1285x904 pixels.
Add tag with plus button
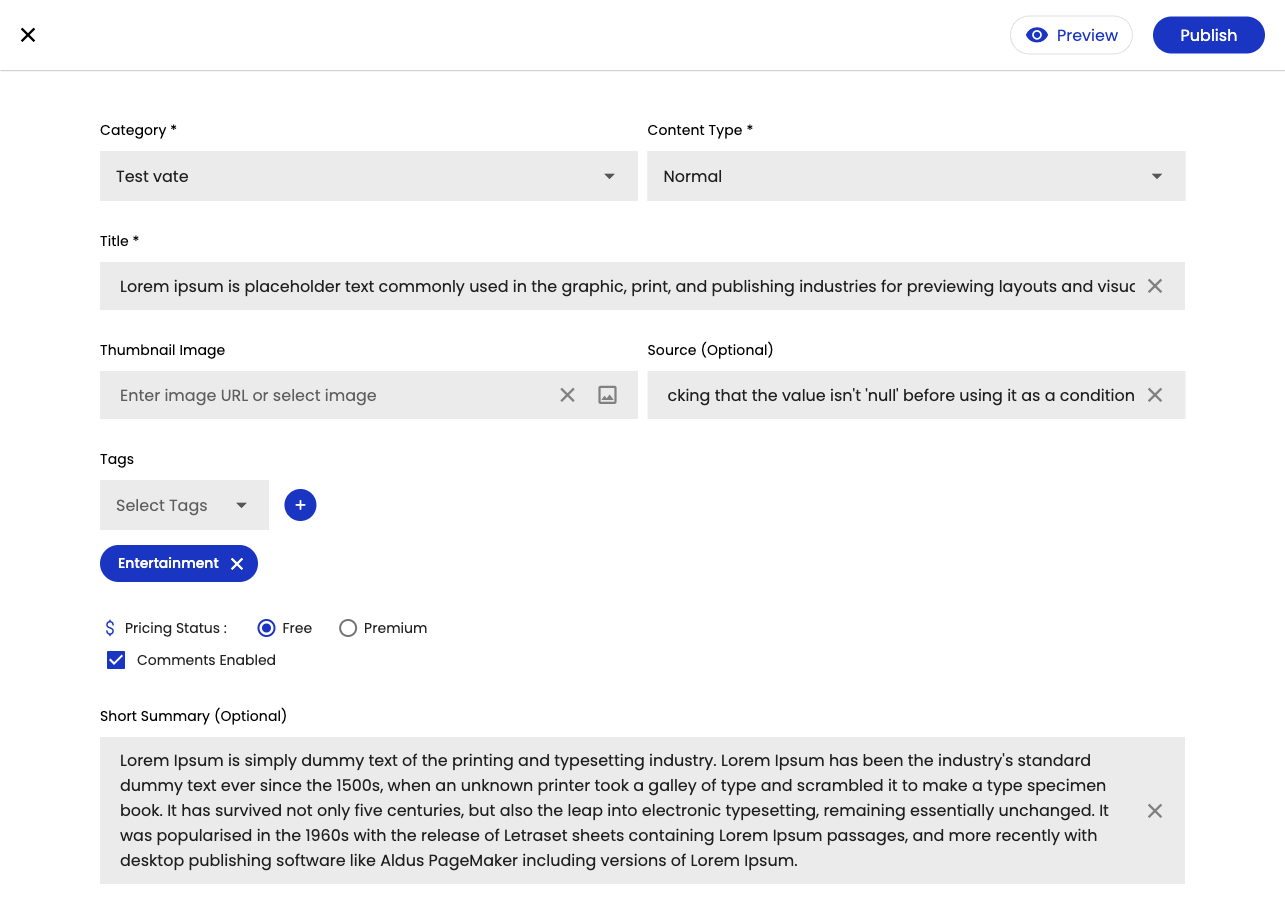pyautogui.click(x=300, y=505)
